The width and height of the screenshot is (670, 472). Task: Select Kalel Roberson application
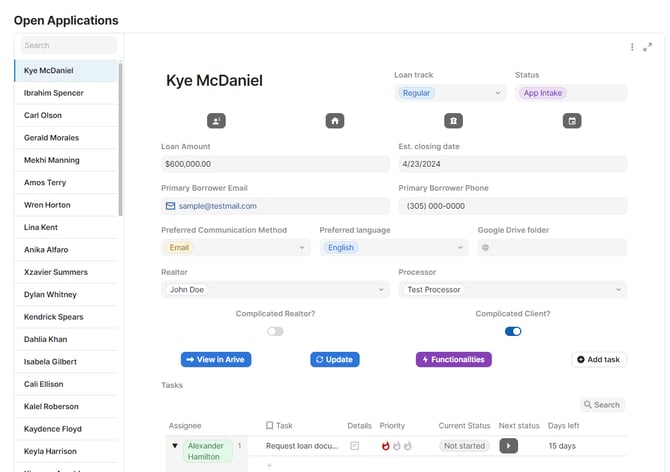66,406
